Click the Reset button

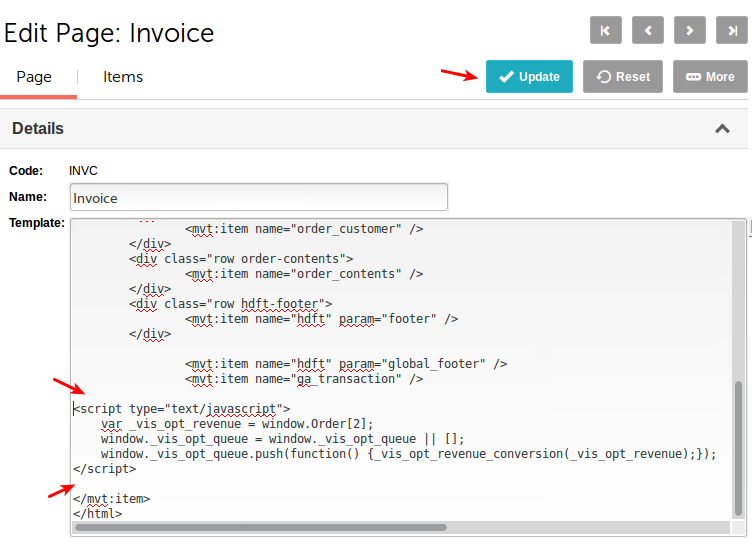(x=623, y=76)
